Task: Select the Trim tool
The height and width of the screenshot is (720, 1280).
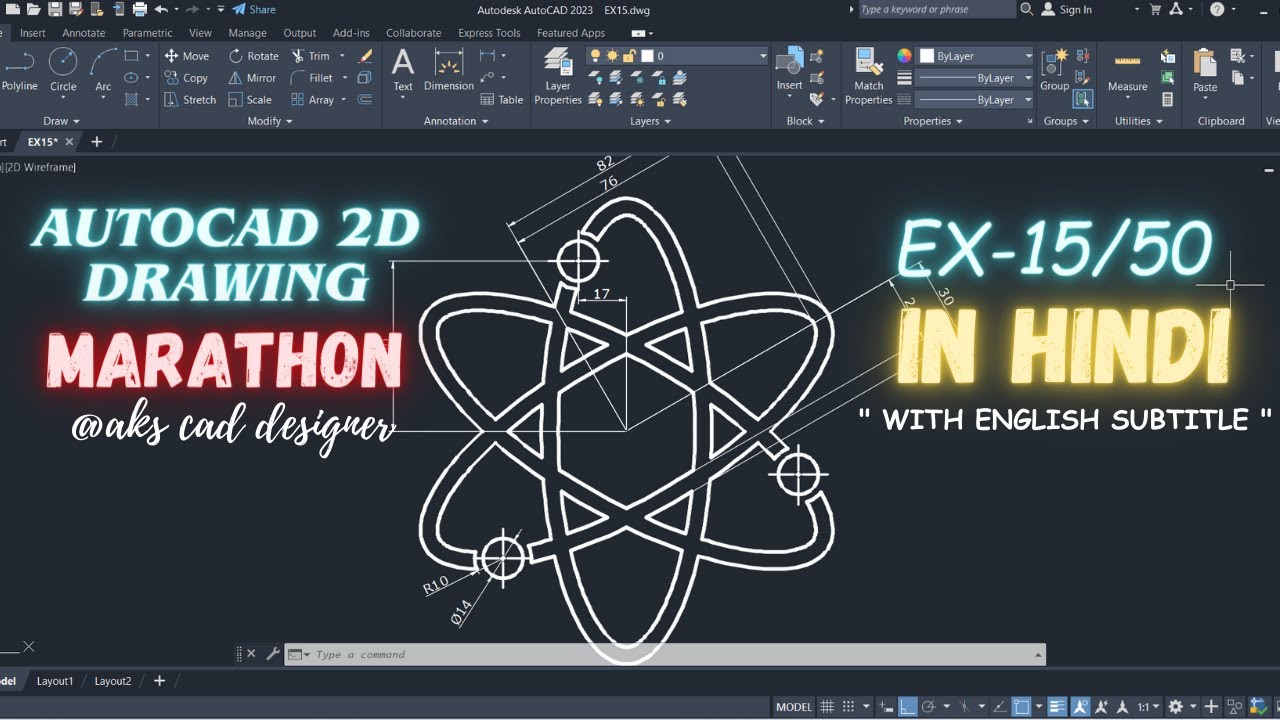Action: point(310,56)
